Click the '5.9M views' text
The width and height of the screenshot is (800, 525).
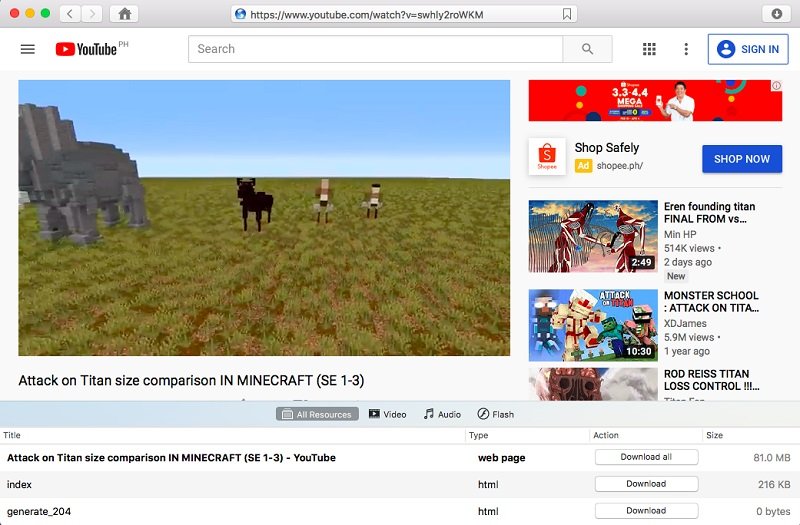[689, 337]
